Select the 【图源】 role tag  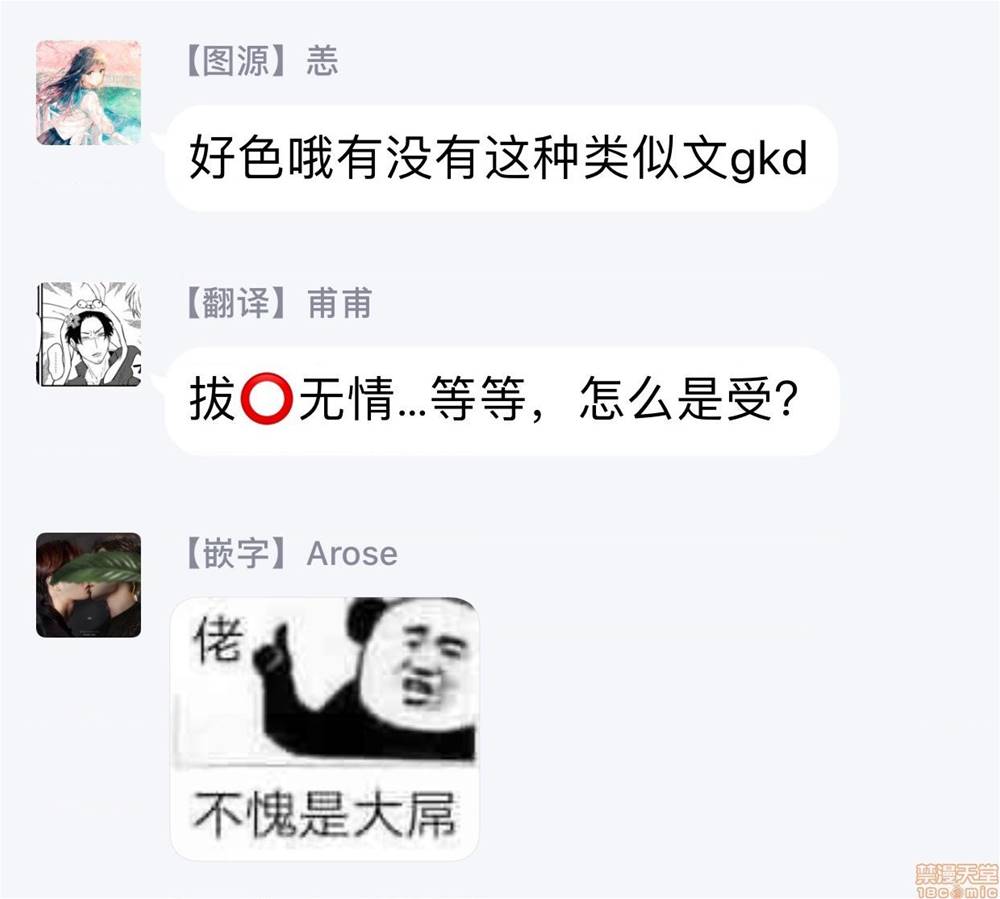(237, 61)
